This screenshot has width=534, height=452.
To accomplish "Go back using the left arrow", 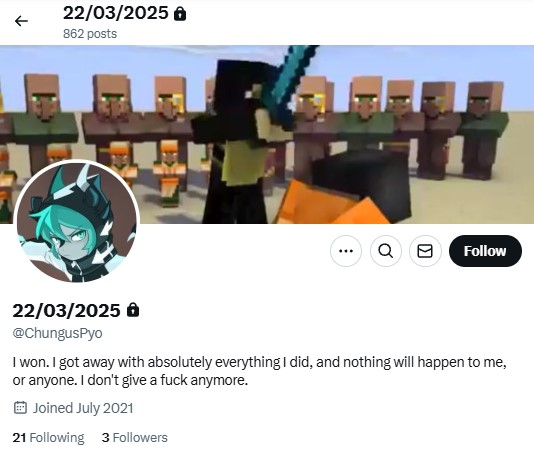I will click(21, 21).
